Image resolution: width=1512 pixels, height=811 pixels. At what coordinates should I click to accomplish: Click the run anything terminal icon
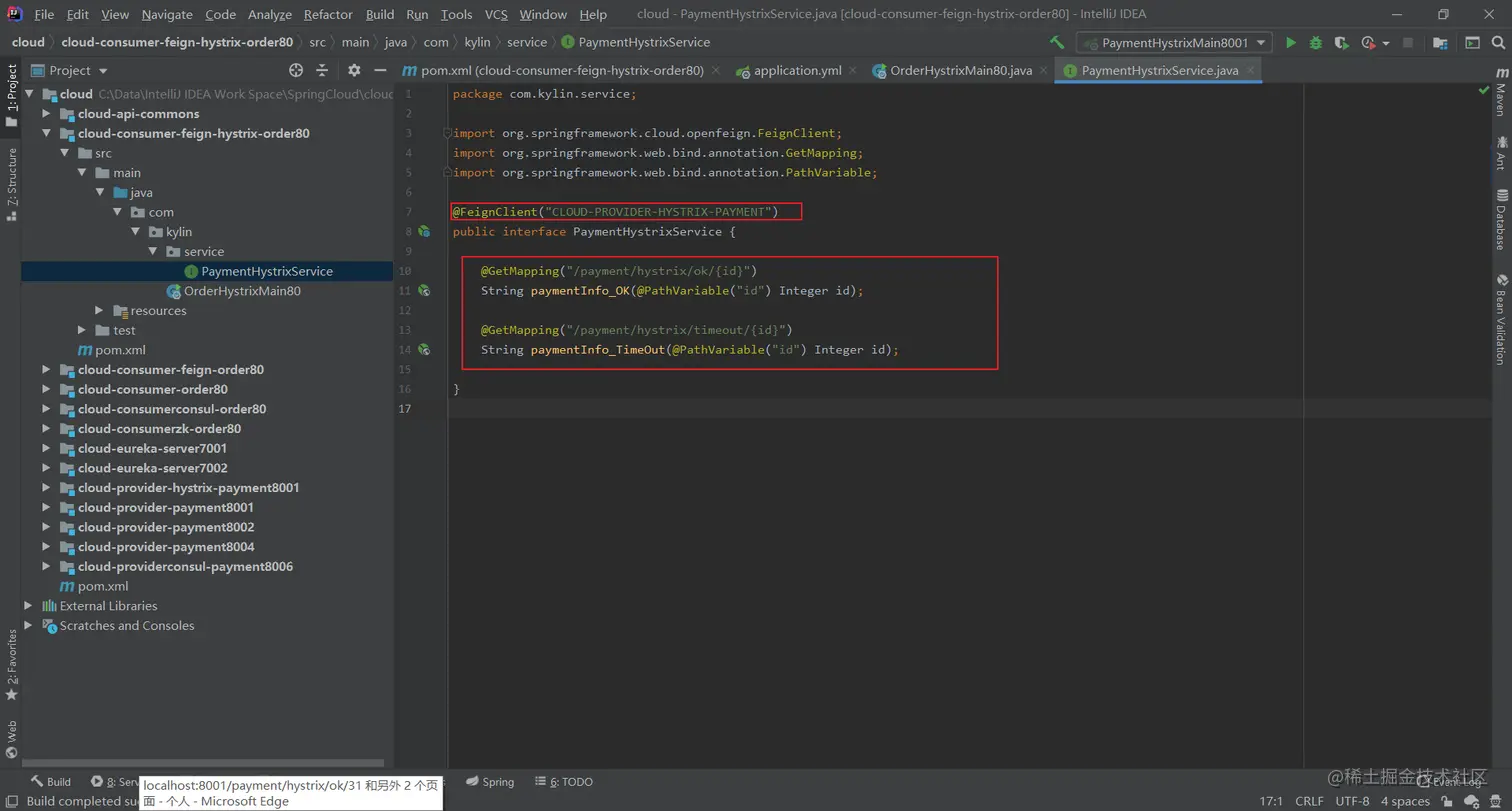pos(1473,43)
